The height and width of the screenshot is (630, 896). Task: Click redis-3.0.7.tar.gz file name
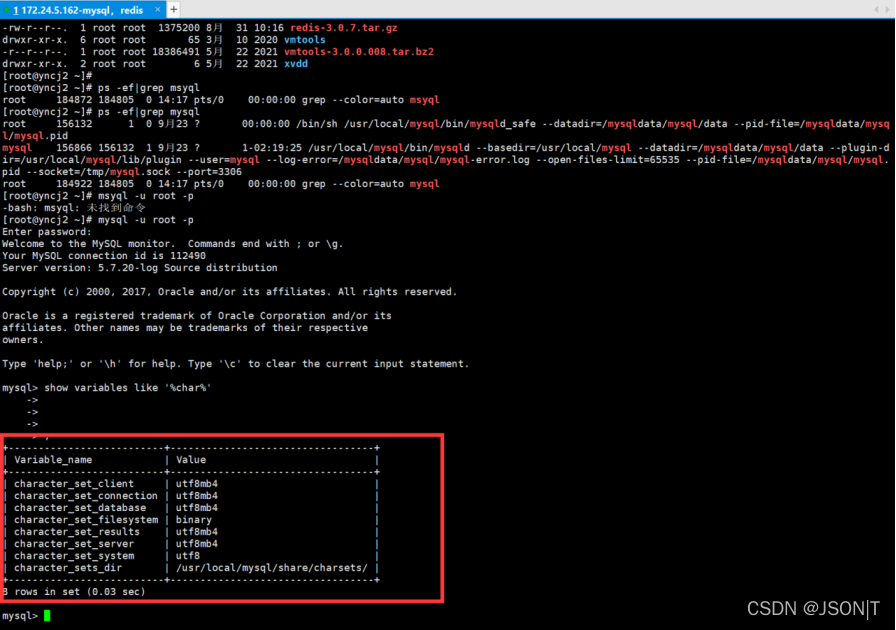pos(344,27)
